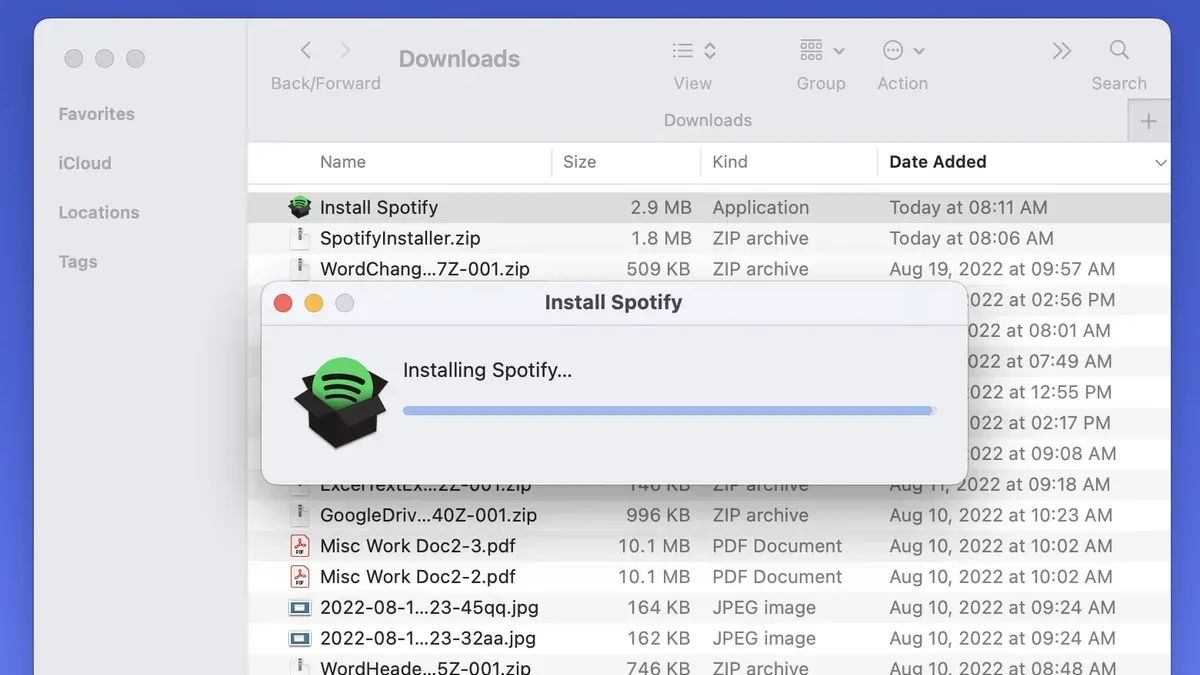Minimize the Install Spotify dialog with yellow button
This screenshot has width=1200, height=675.
[x=314, y=303]
